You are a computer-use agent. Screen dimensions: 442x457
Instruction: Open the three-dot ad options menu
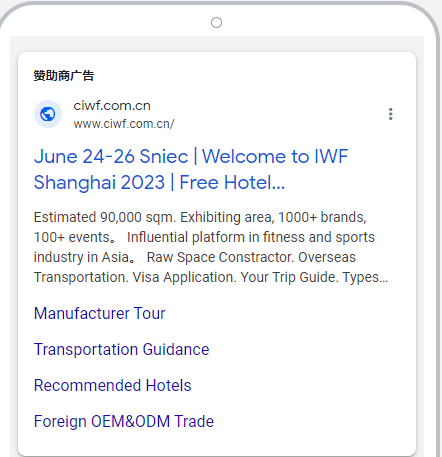point(391,114)
